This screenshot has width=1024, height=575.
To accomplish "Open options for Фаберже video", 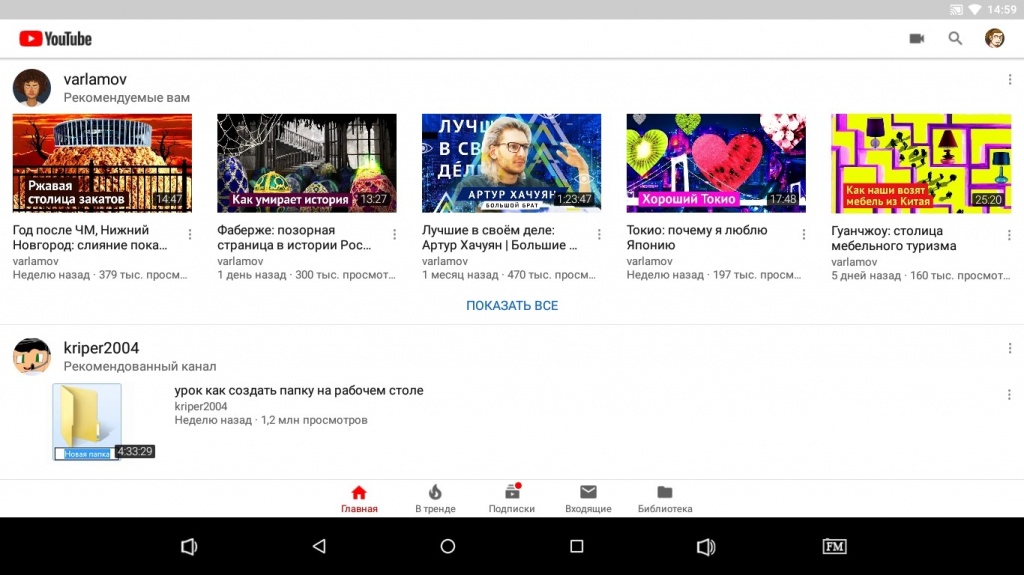I will pos(394,235).
